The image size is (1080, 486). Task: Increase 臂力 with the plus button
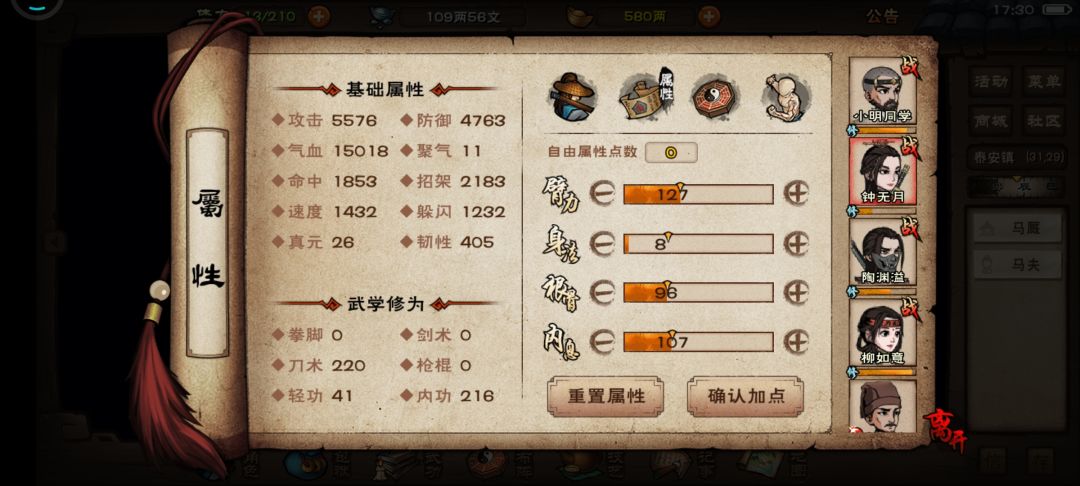(x=796, y=194)
